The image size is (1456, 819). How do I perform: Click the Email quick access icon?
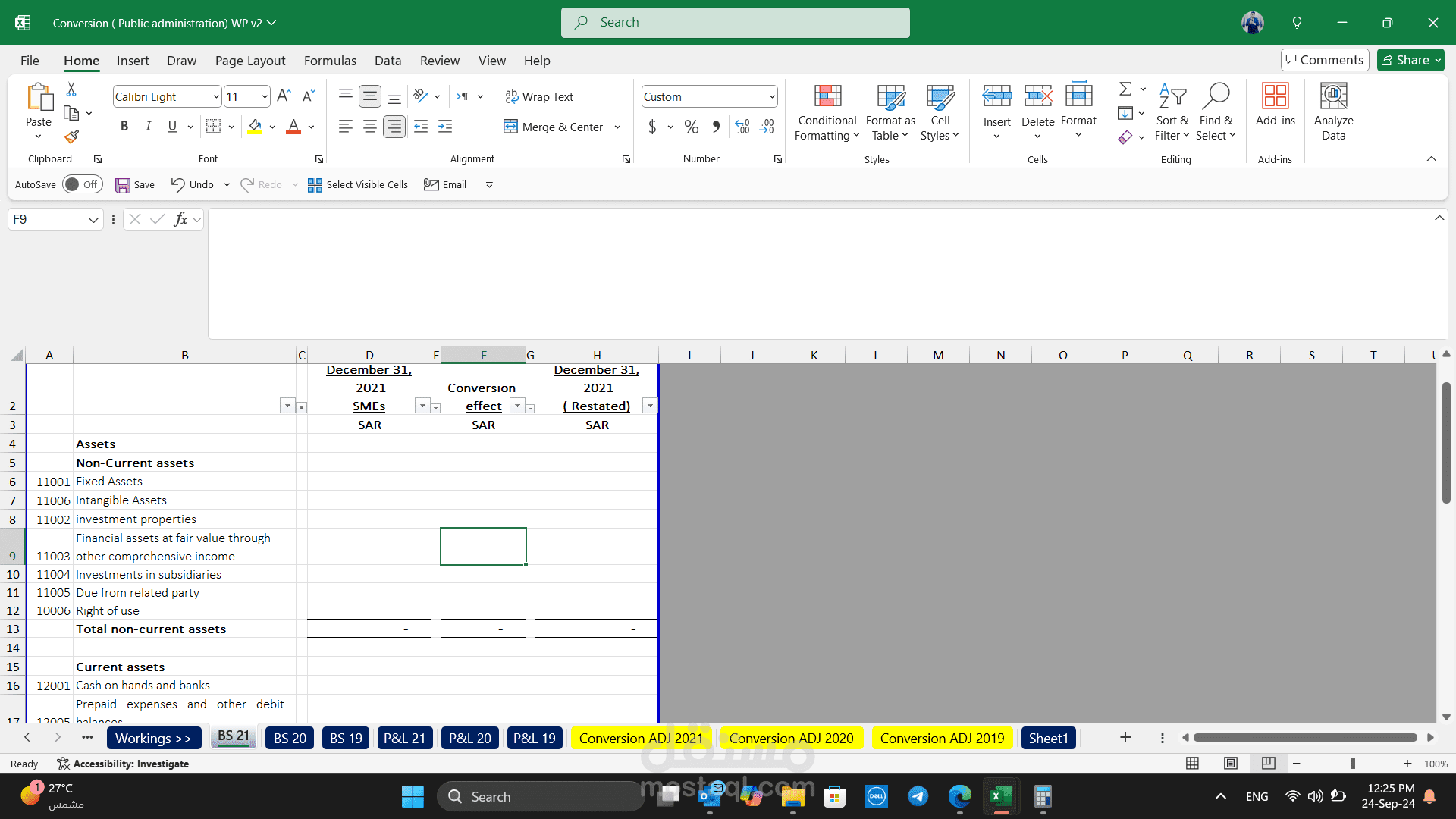click(x=445, y=184)
